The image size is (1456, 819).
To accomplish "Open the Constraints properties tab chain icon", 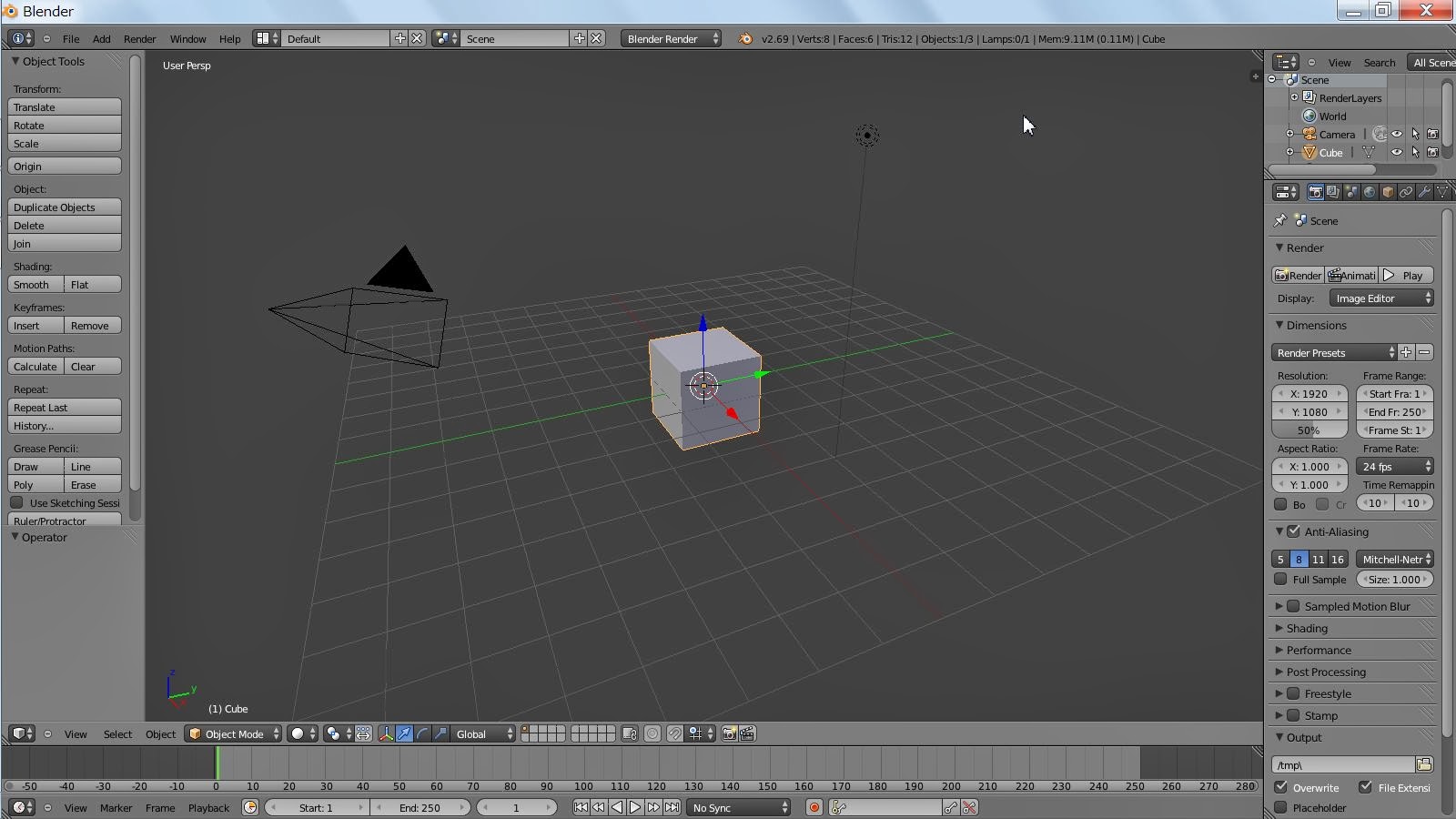I will click(x=1406, y=192).
